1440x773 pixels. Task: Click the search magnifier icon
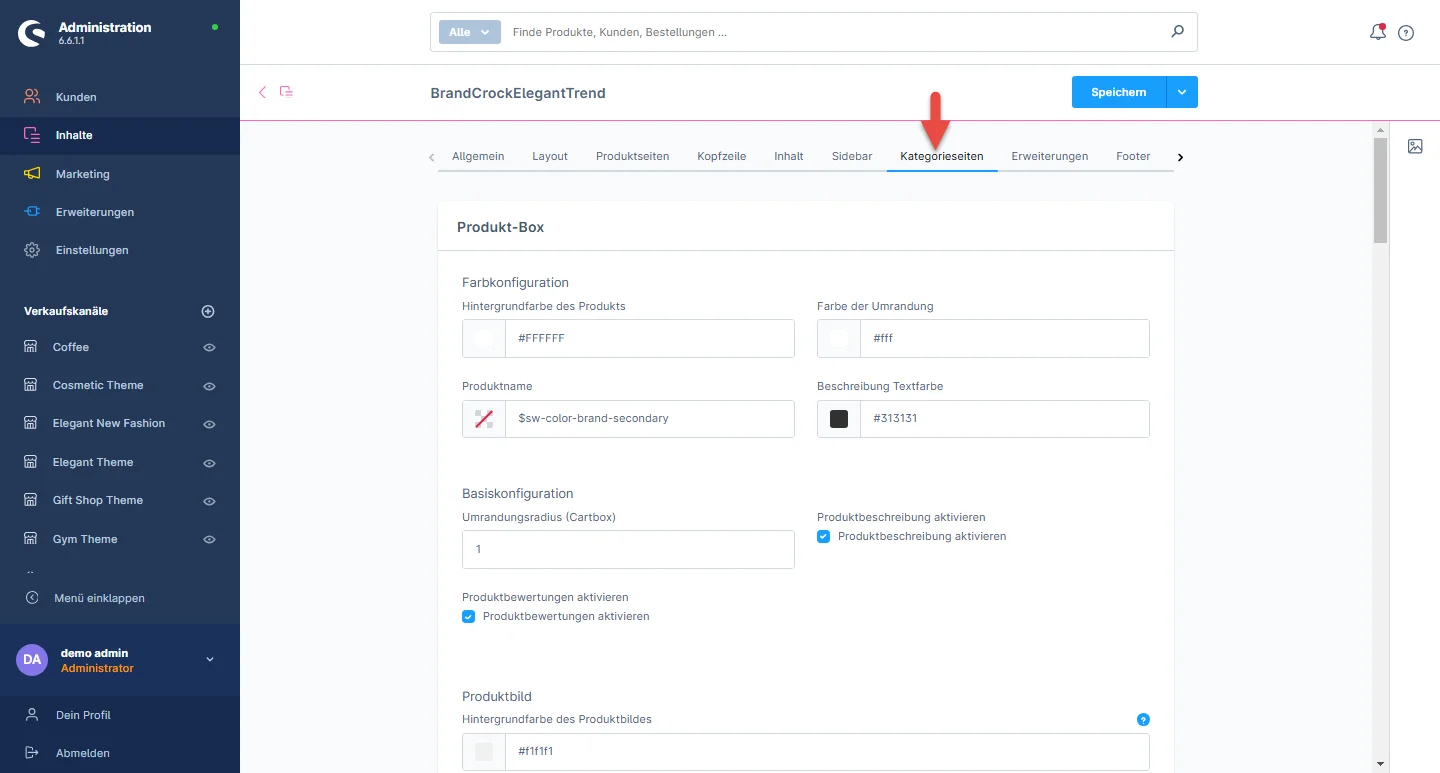point(1177,32)
